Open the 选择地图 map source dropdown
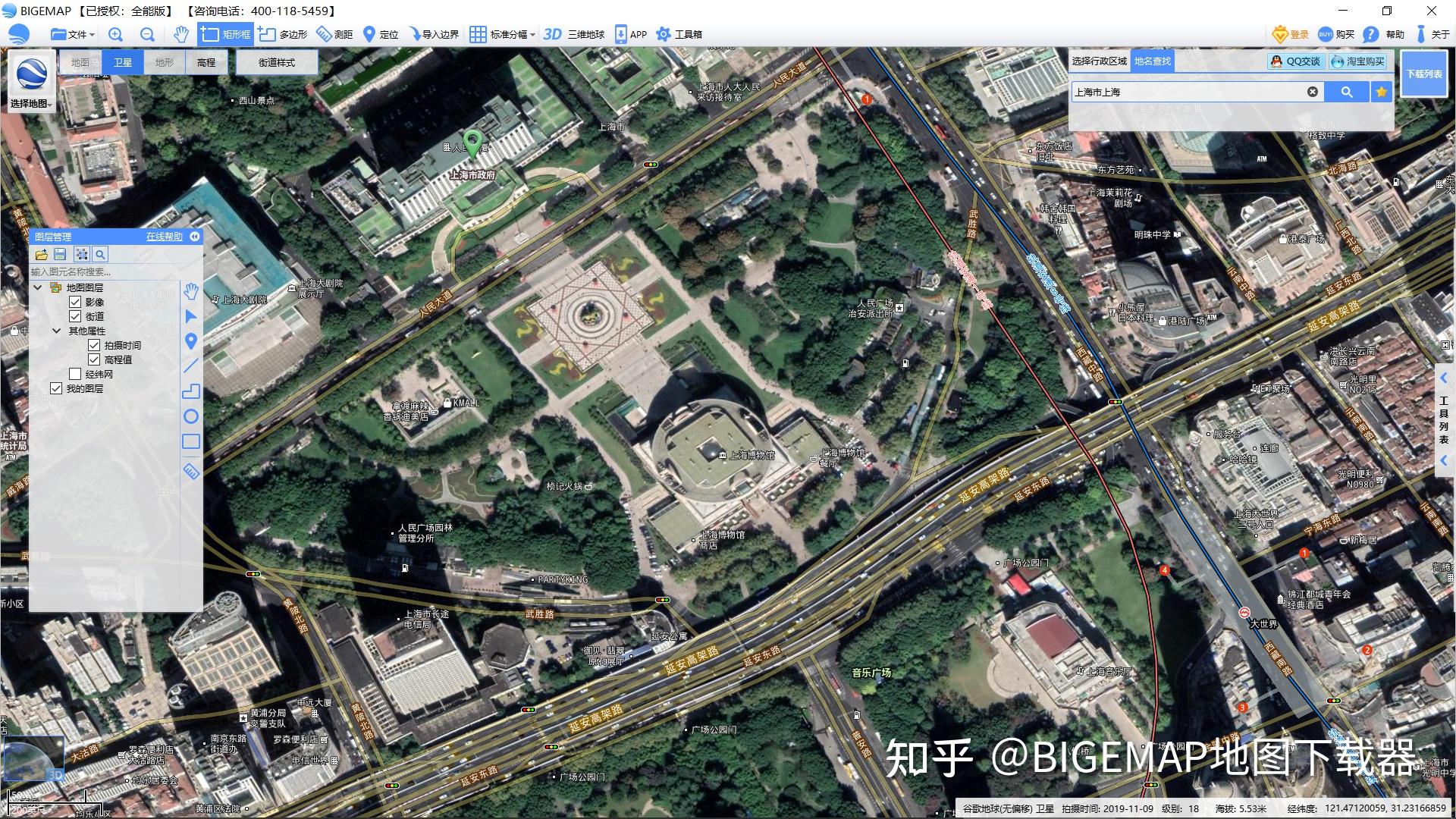Viewport: 1456px width, 819px height. [31, 83]
